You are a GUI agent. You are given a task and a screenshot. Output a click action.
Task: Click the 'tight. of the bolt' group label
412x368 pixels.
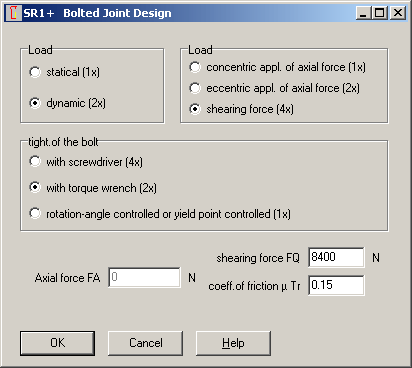pos(63,142)
